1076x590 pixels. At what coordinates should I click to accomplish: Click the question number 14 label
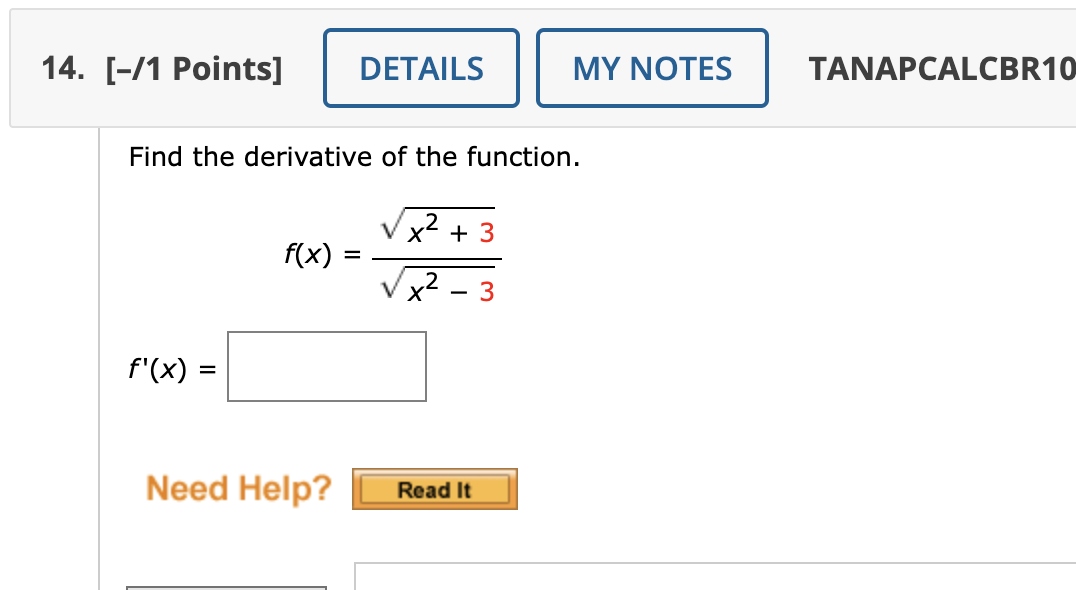[57, 67]
